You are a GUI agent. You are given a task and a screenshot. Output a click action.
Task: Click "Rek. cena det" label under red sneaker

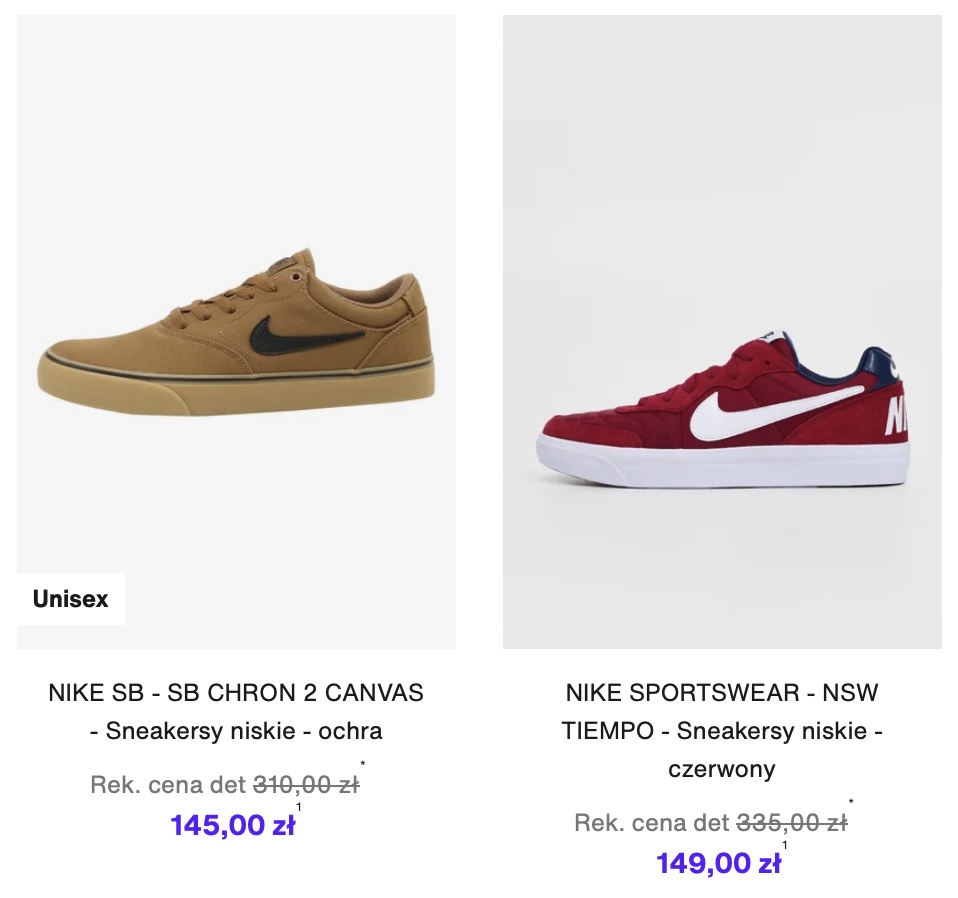[x=652, y=823]
